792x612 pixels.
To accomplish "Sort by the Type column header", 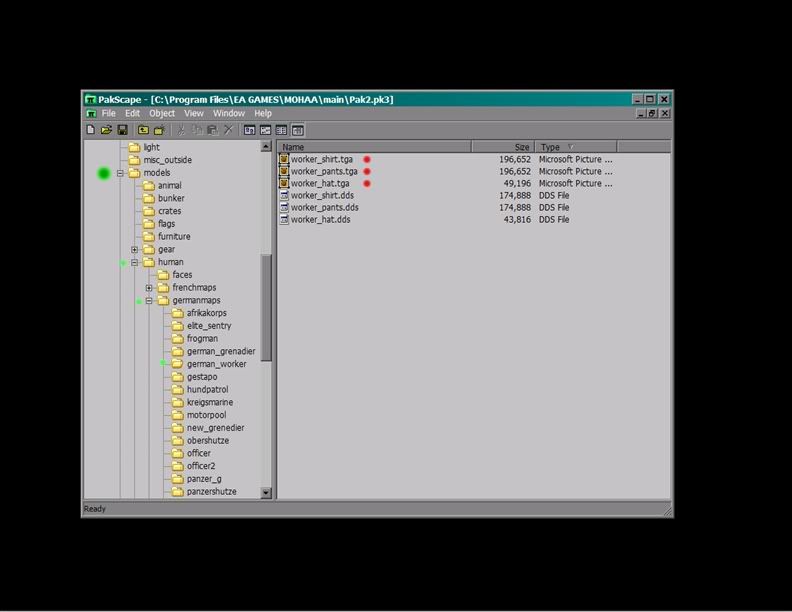I will [576, 147].
